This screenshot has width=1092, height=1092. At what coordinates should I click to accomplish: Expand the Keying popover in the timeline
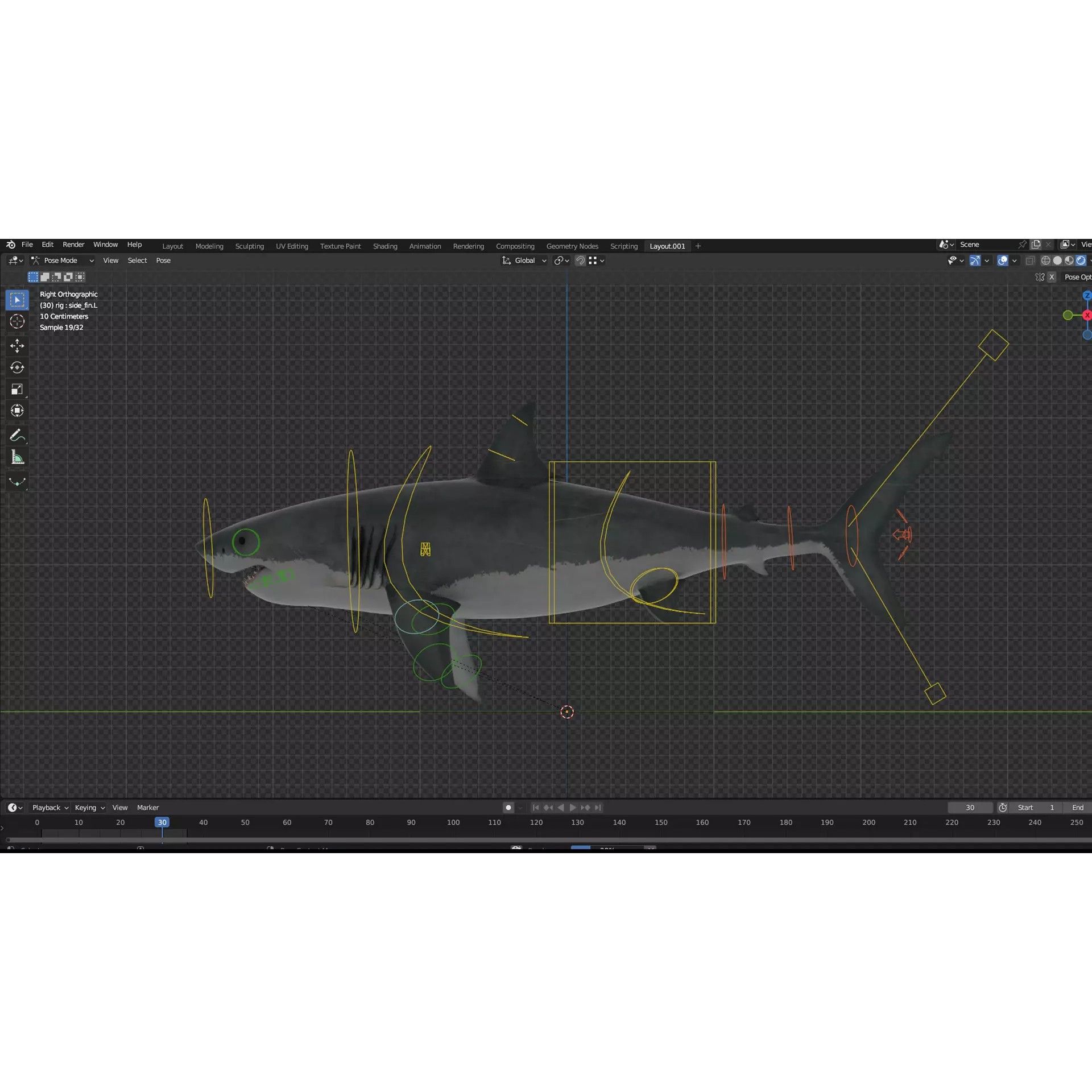click(x=86, y=808)
